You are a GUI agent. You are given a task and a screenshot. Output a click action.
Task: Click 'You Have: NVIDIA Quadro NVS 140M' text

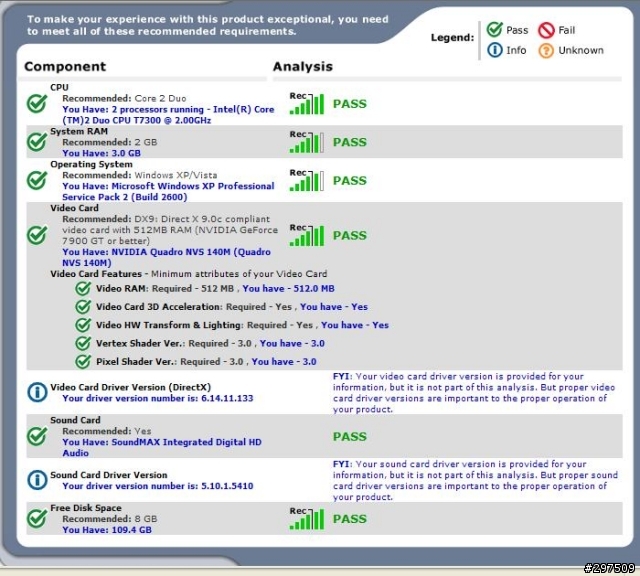(166, 258)
